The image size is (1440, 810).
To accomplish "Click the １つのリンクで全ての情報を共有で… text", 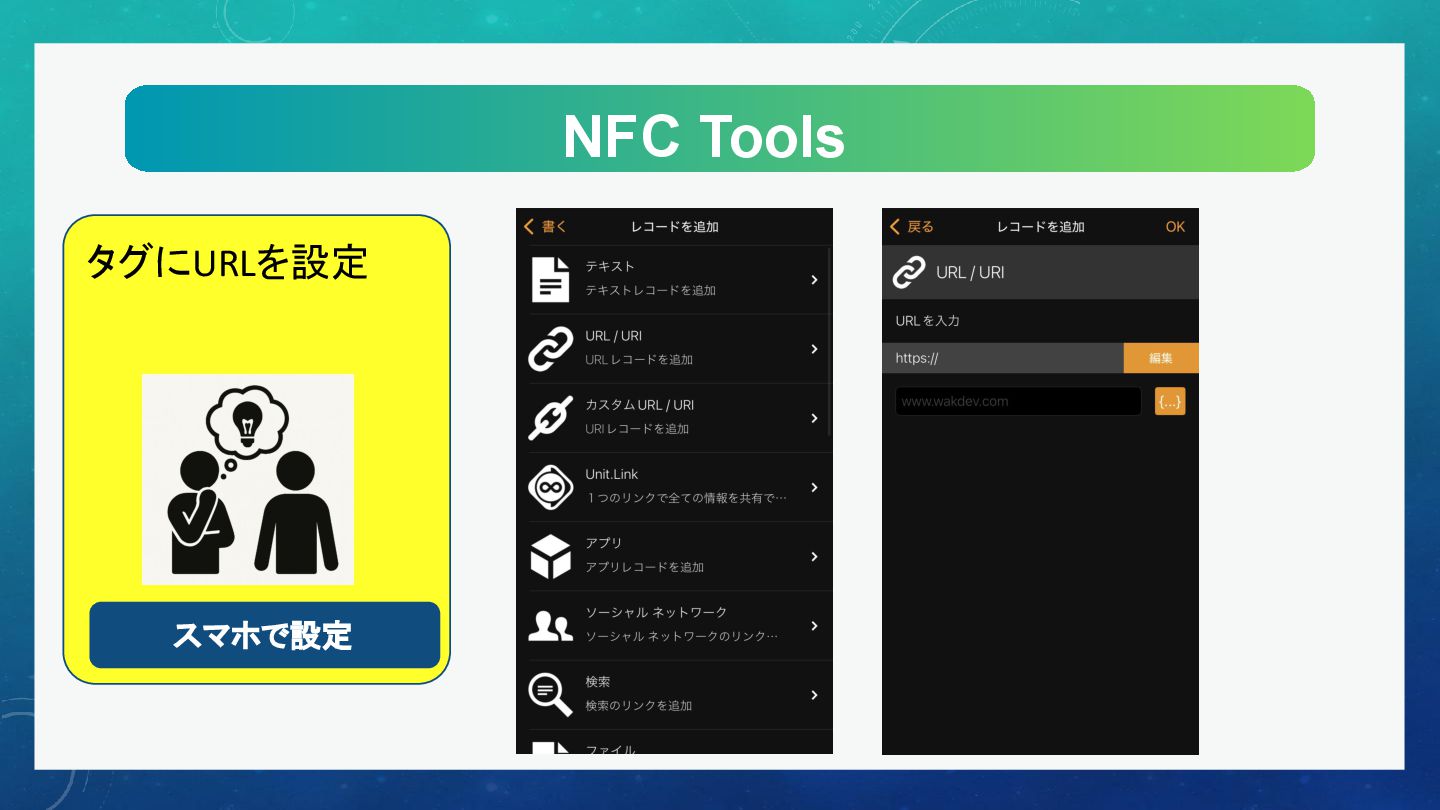I will coord(686,498).
